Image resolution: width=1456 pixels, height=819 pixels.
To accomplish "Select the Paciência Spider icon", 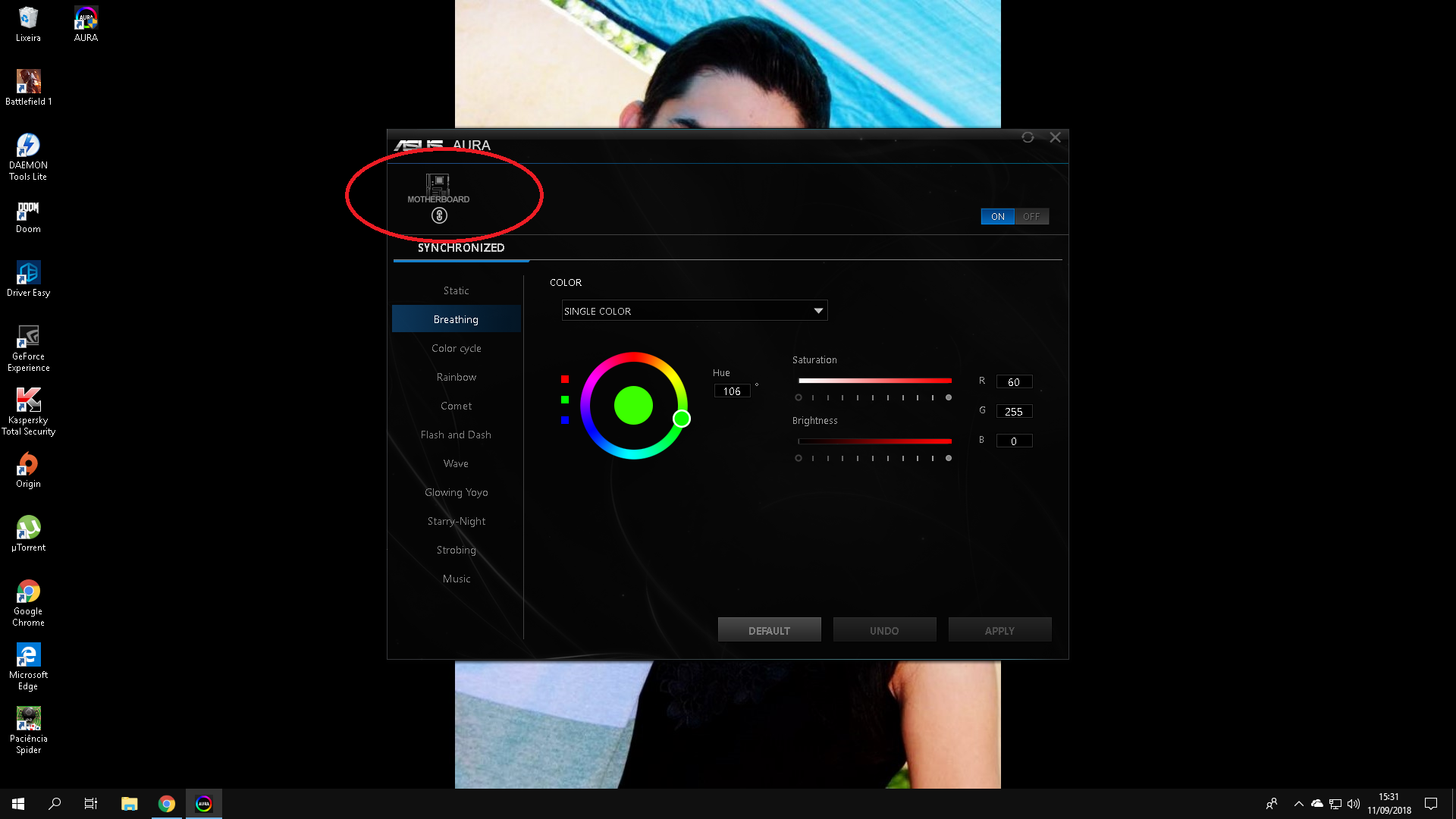I will pyautogui.click(x=28, y=730).
